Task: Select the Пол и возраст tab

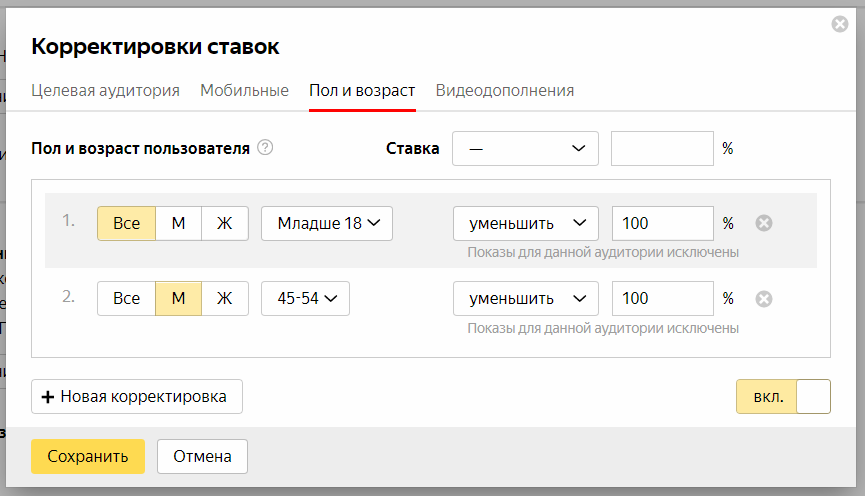Action: tap(362, 90)
